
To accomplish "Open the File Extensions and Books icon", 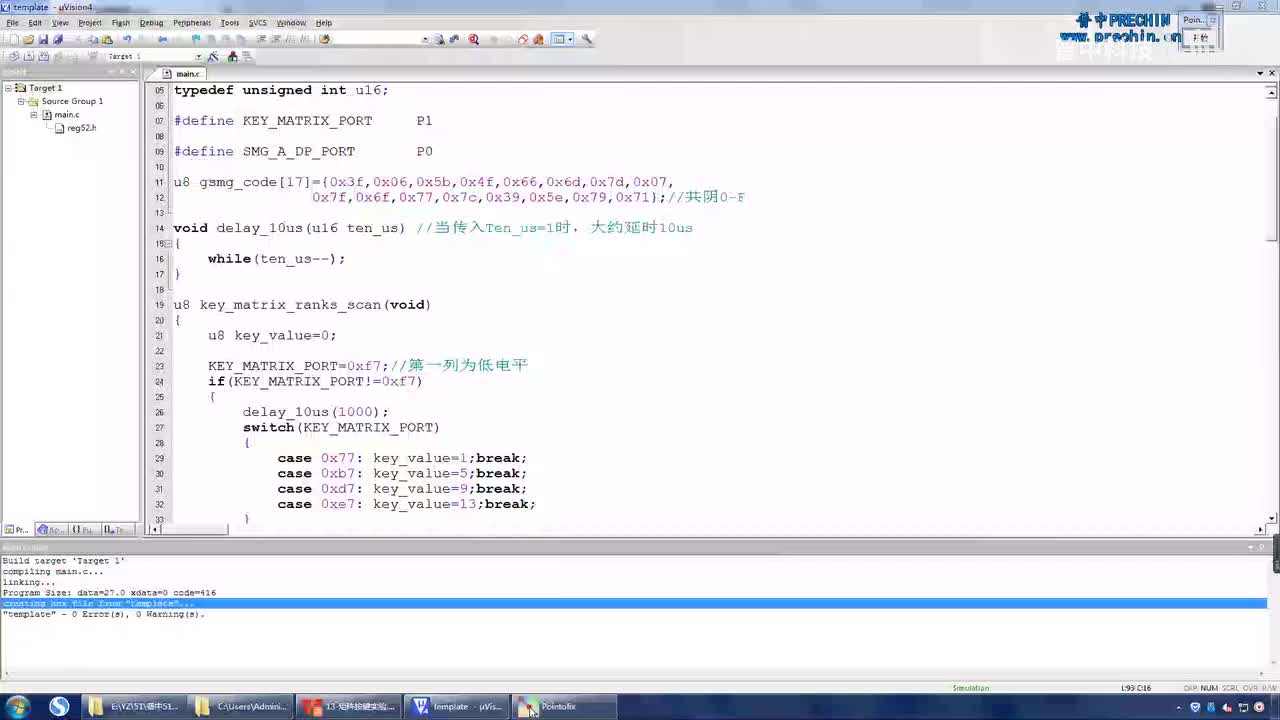I will click(232, 56).
